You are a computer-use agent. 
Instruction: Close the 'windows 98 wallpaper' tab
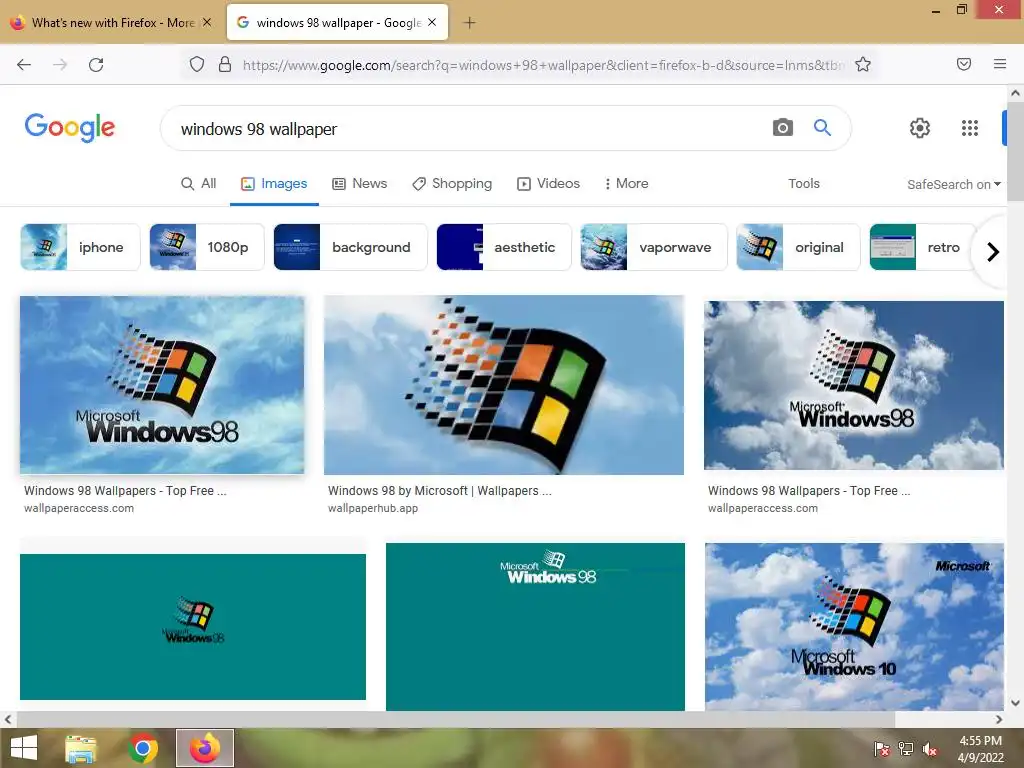tap(432, 22)
